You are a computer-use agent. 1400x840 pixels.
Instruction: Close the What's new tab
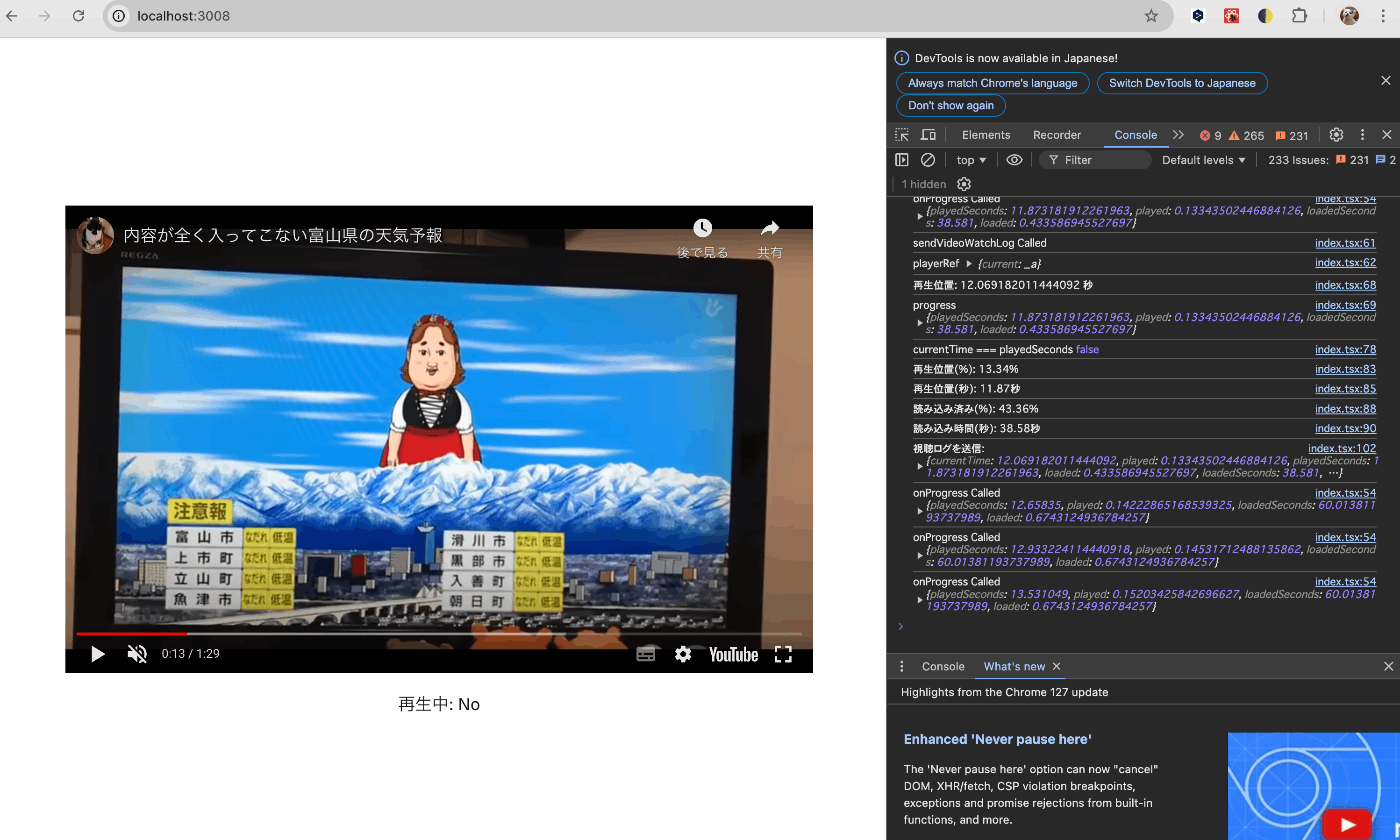click(1056, 666)
